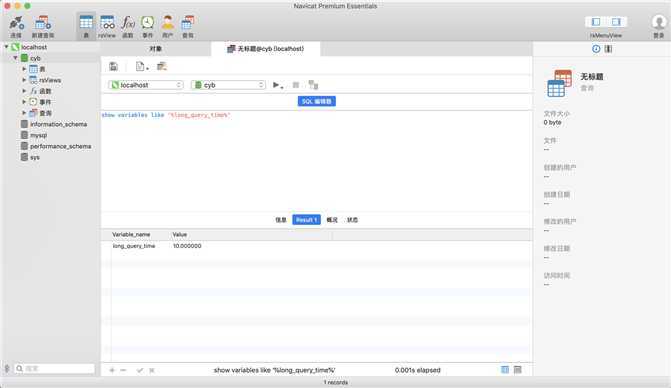Click the document icon with dropdown arrow
671x388 pixels.
pyautogui.click(x=142, y=66)
